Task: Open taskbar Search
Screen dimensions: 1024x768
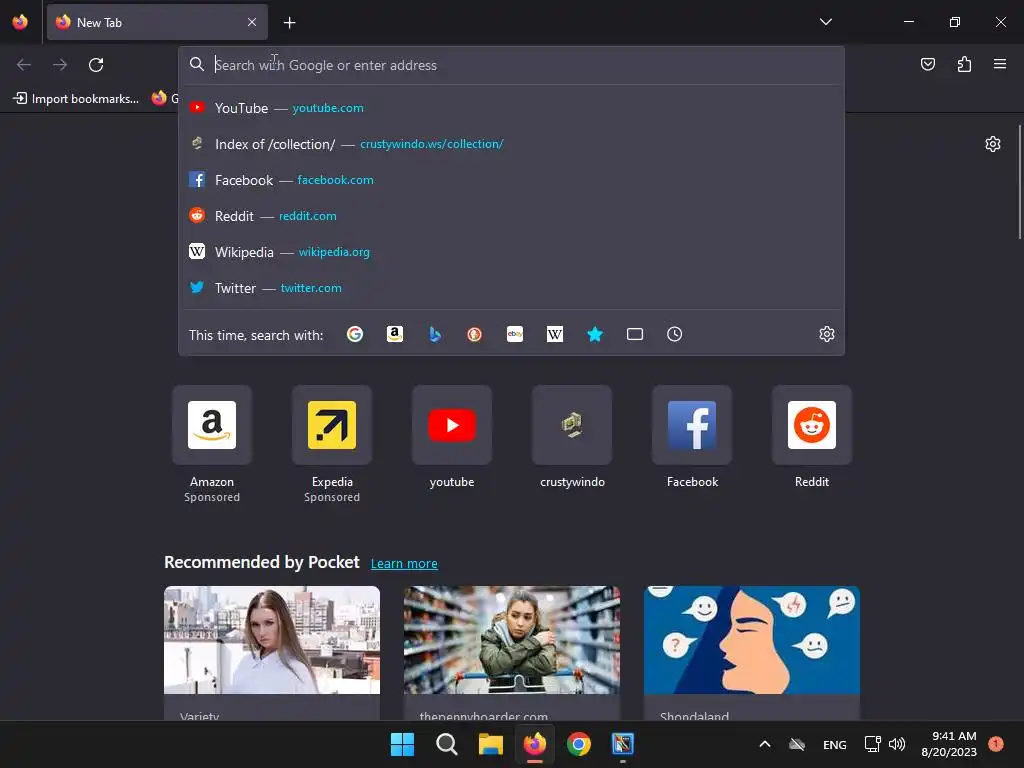Action: point(447,744)
